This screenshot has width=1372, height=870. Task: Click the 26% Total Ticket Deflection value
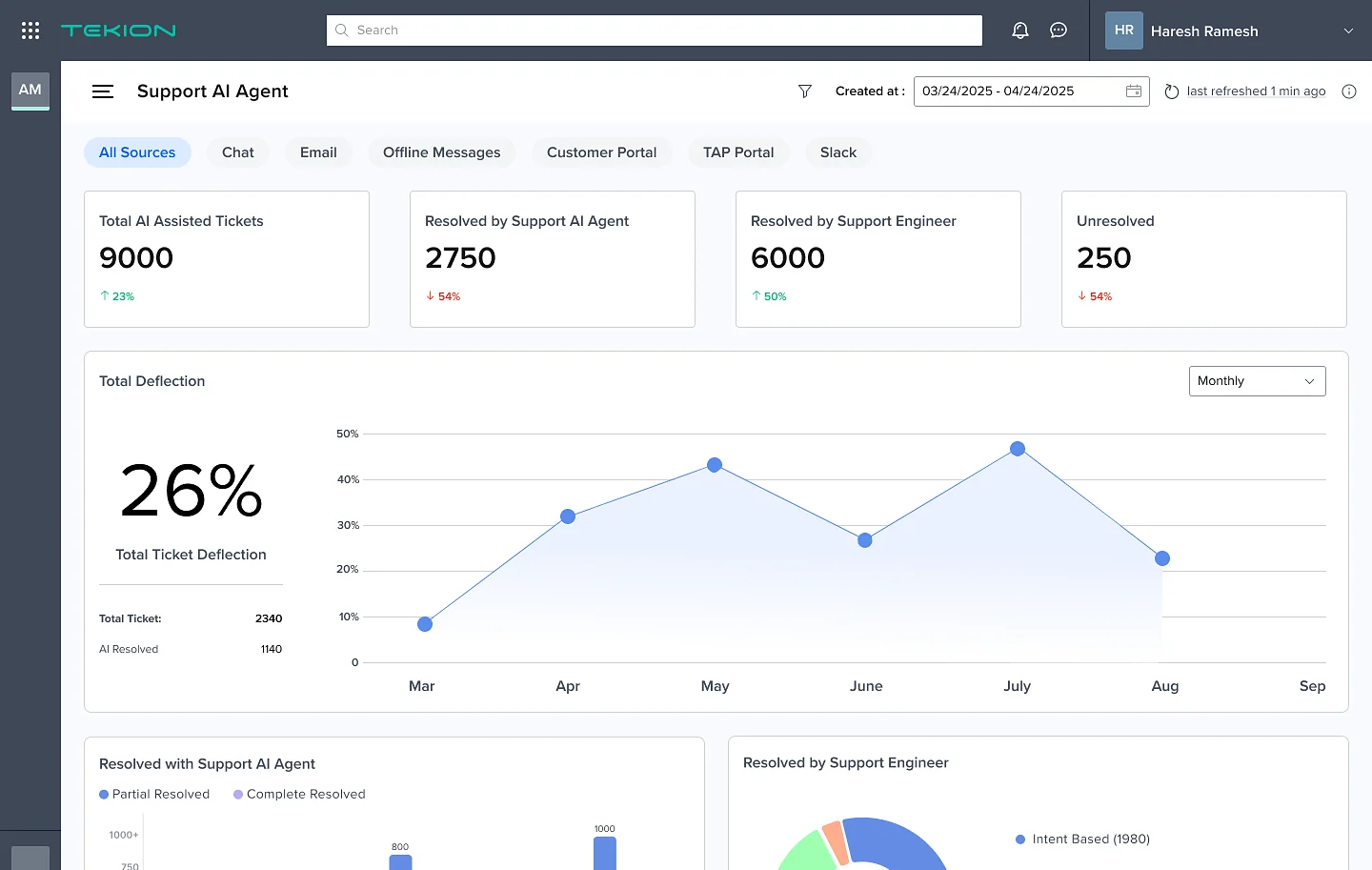(192, 491)
